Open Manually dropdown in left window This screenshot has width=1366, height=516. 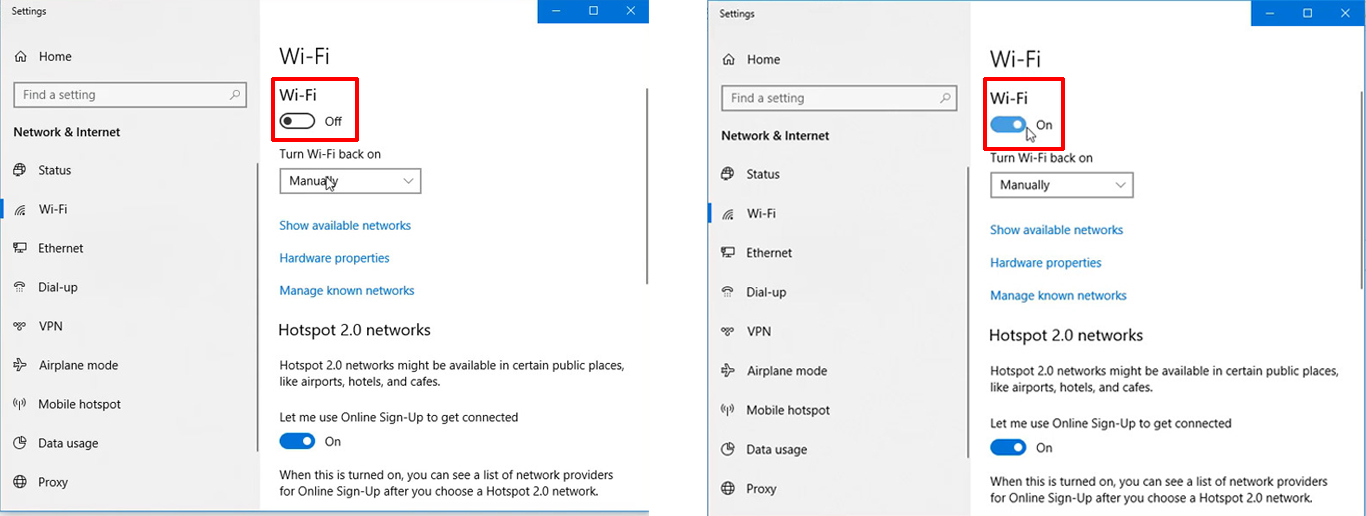(350, 181)
